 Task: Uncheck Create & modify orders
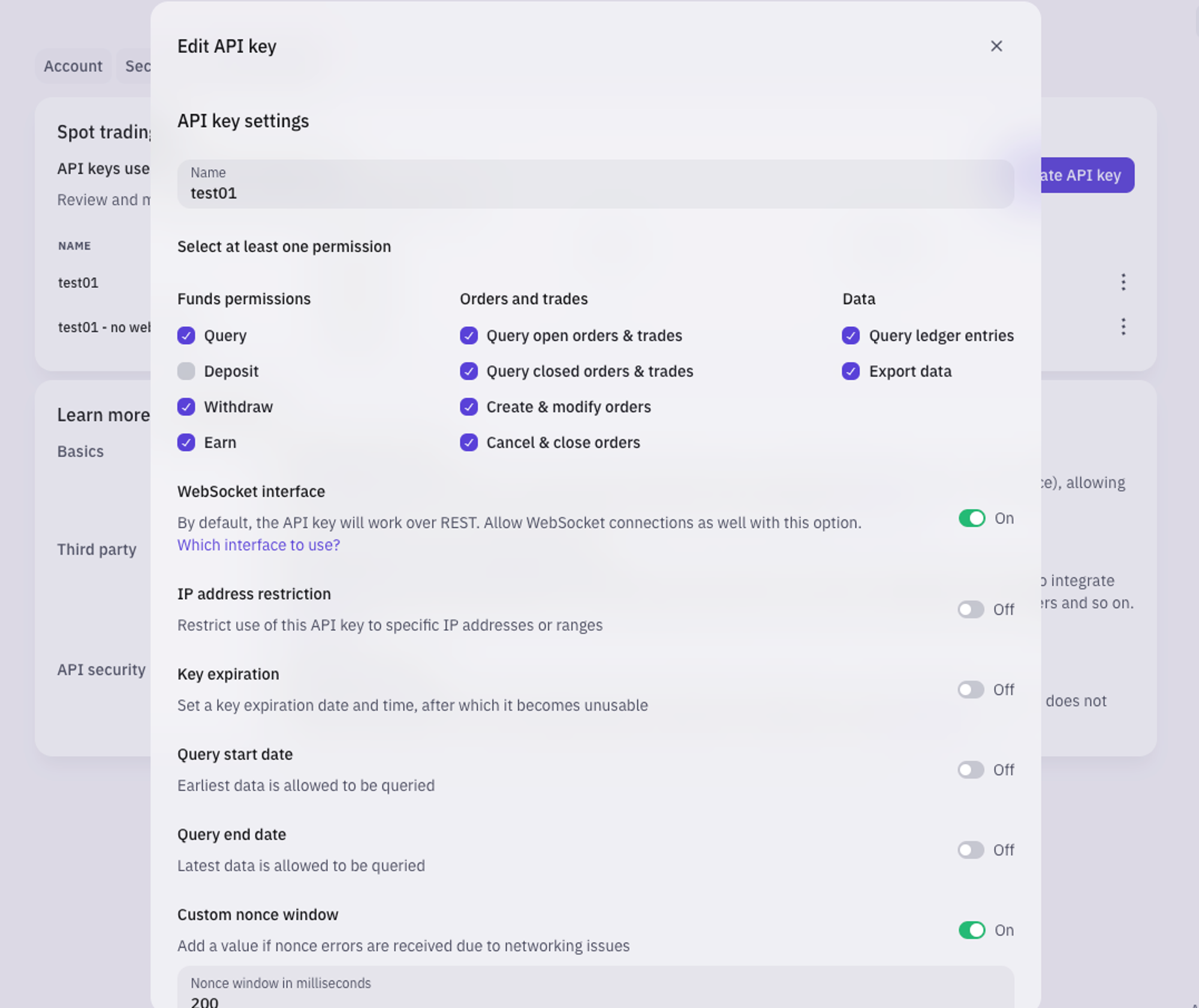469,407
